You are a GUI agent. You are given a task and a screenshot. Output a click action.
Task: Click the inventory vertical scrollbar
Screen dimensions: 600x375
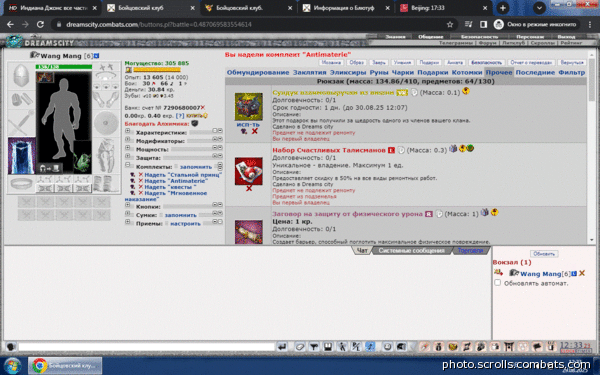pyautogui.click(x=592, y=147)
